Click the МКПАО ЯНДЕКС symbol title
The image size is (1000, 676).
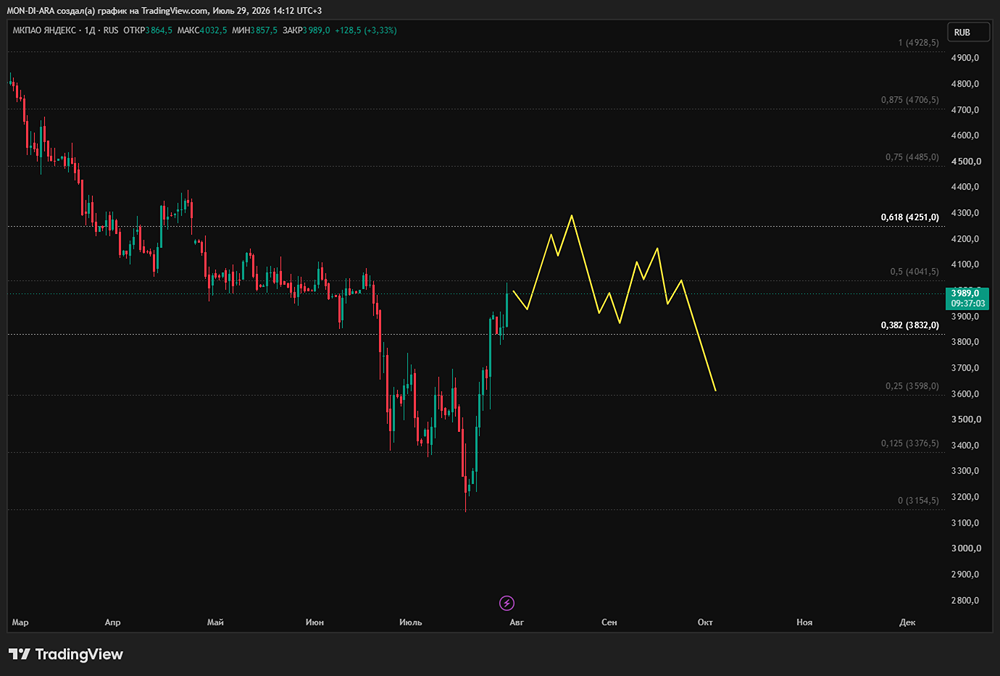coord(44,30)
